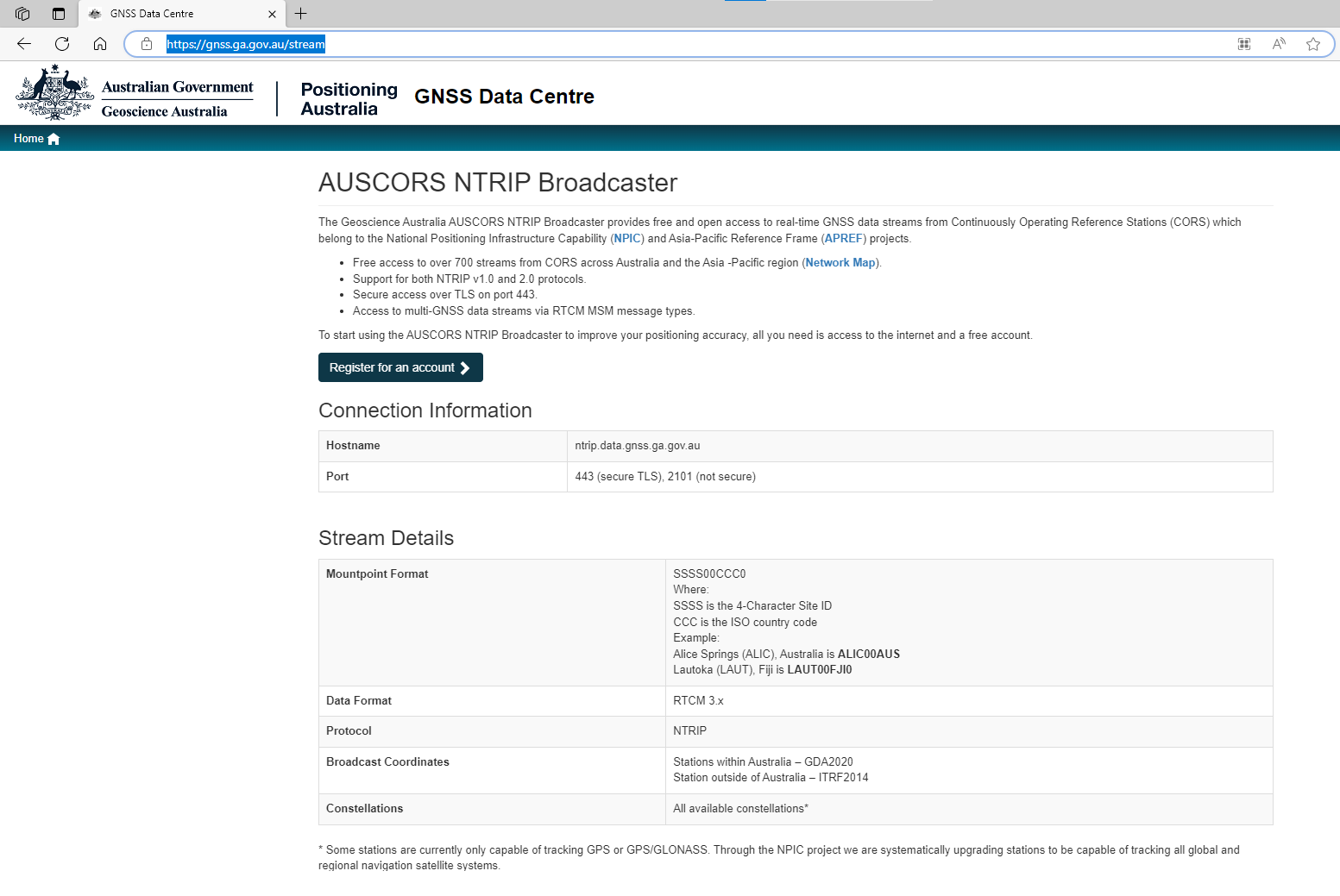1340x896 pixels.
Task: Open the tab actions menu icon
Action: click(x=59, y=14)
